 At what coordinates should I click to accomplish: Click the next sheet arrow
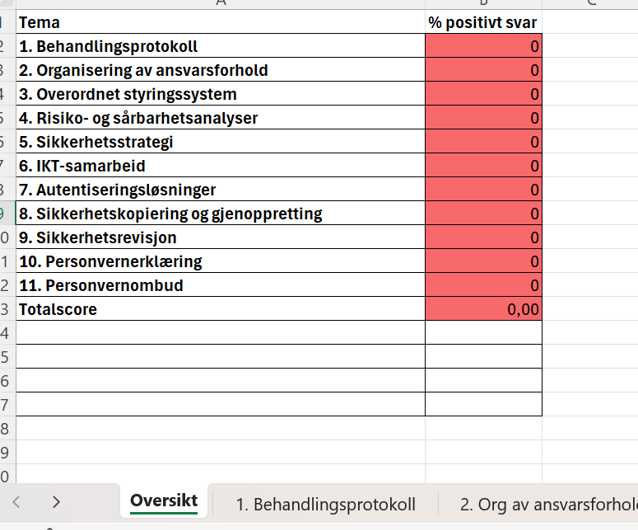click(56, 502)
